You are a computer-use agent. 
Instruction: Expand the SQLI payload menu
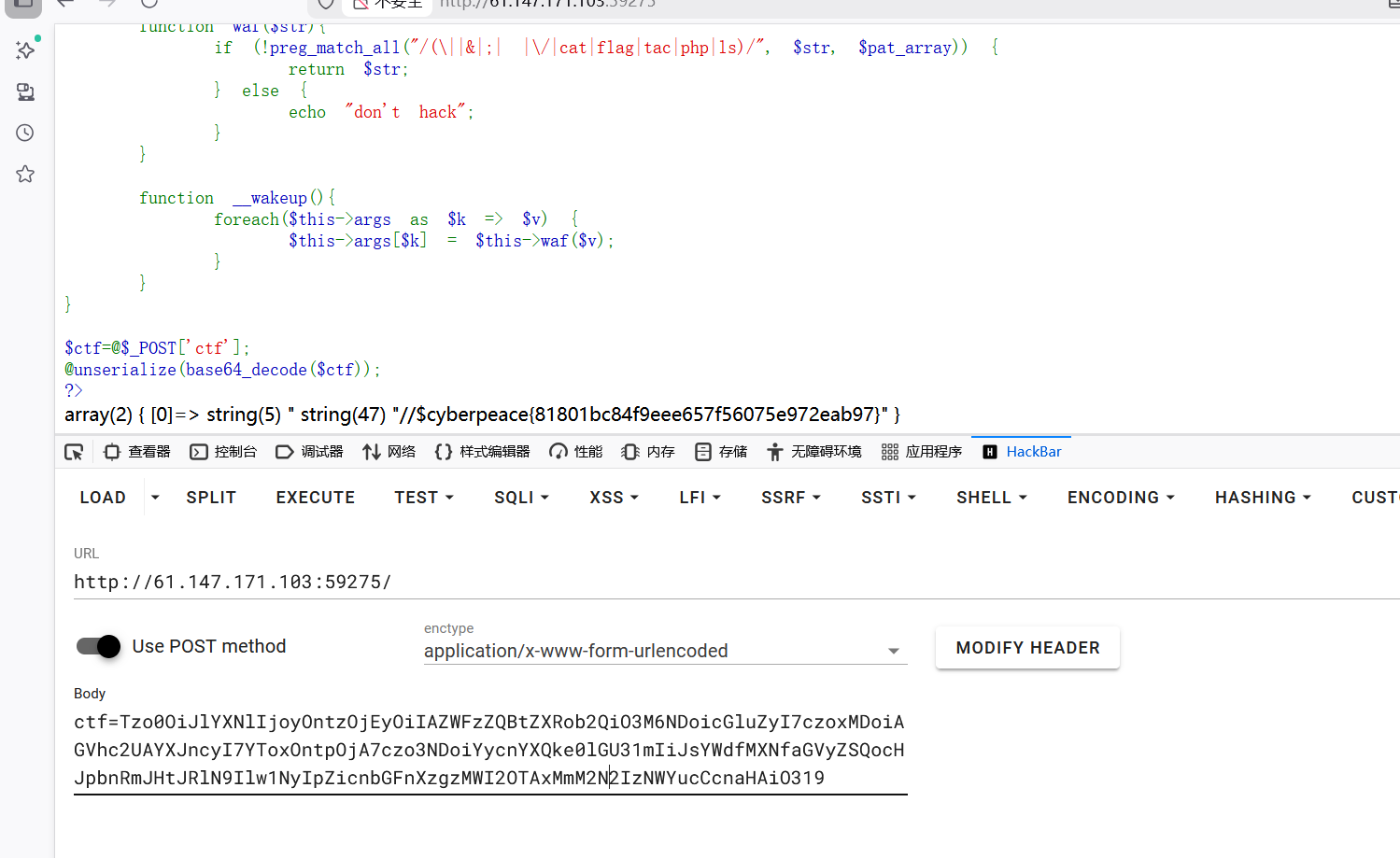(x=521, y=497)
